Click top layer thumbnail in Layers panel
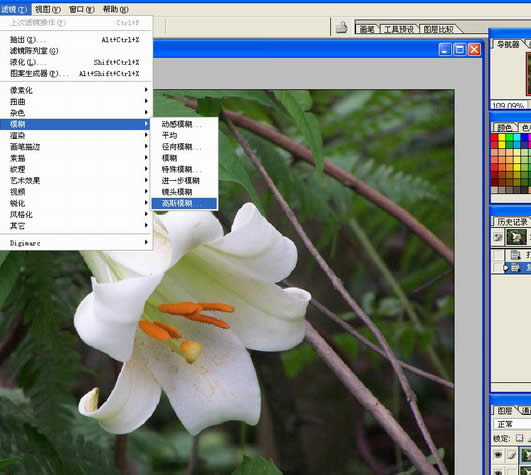Viewport: 531px width, 475px height. [526, 455]
